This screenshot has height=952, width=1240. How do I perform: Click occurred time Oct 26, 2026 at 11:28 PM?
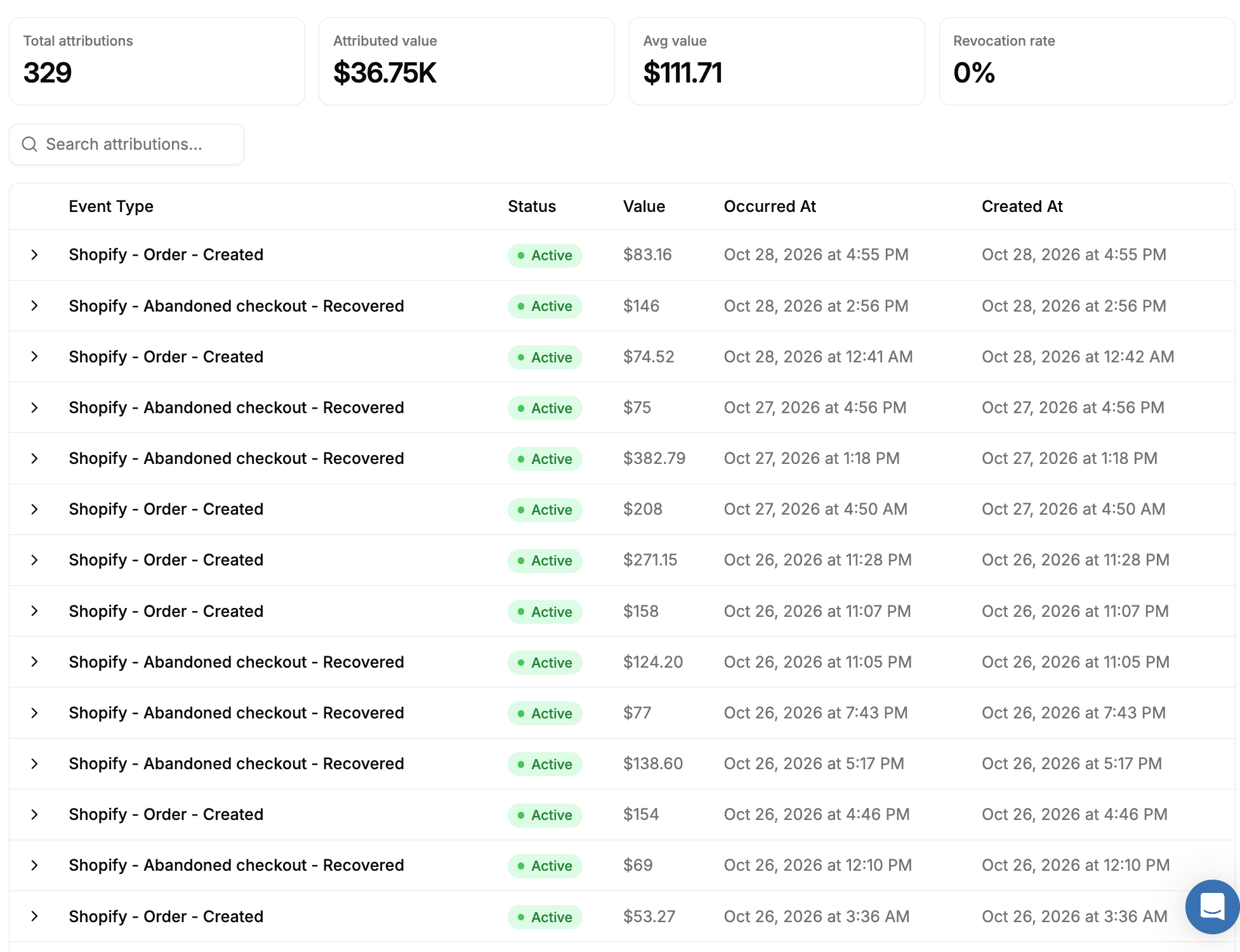(817, 560)
